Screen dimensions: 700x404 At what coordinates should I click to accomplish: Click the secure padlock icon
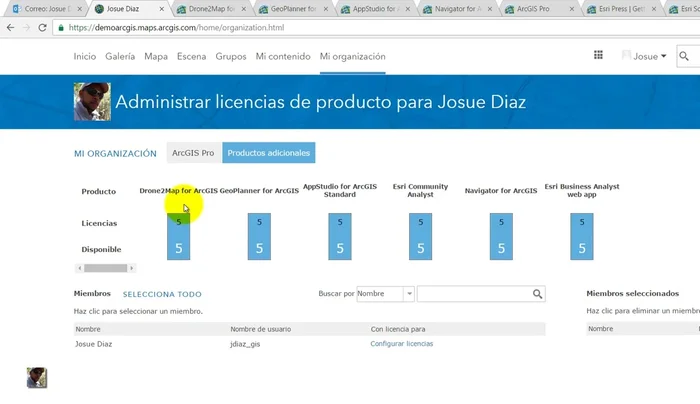[61, 28]
